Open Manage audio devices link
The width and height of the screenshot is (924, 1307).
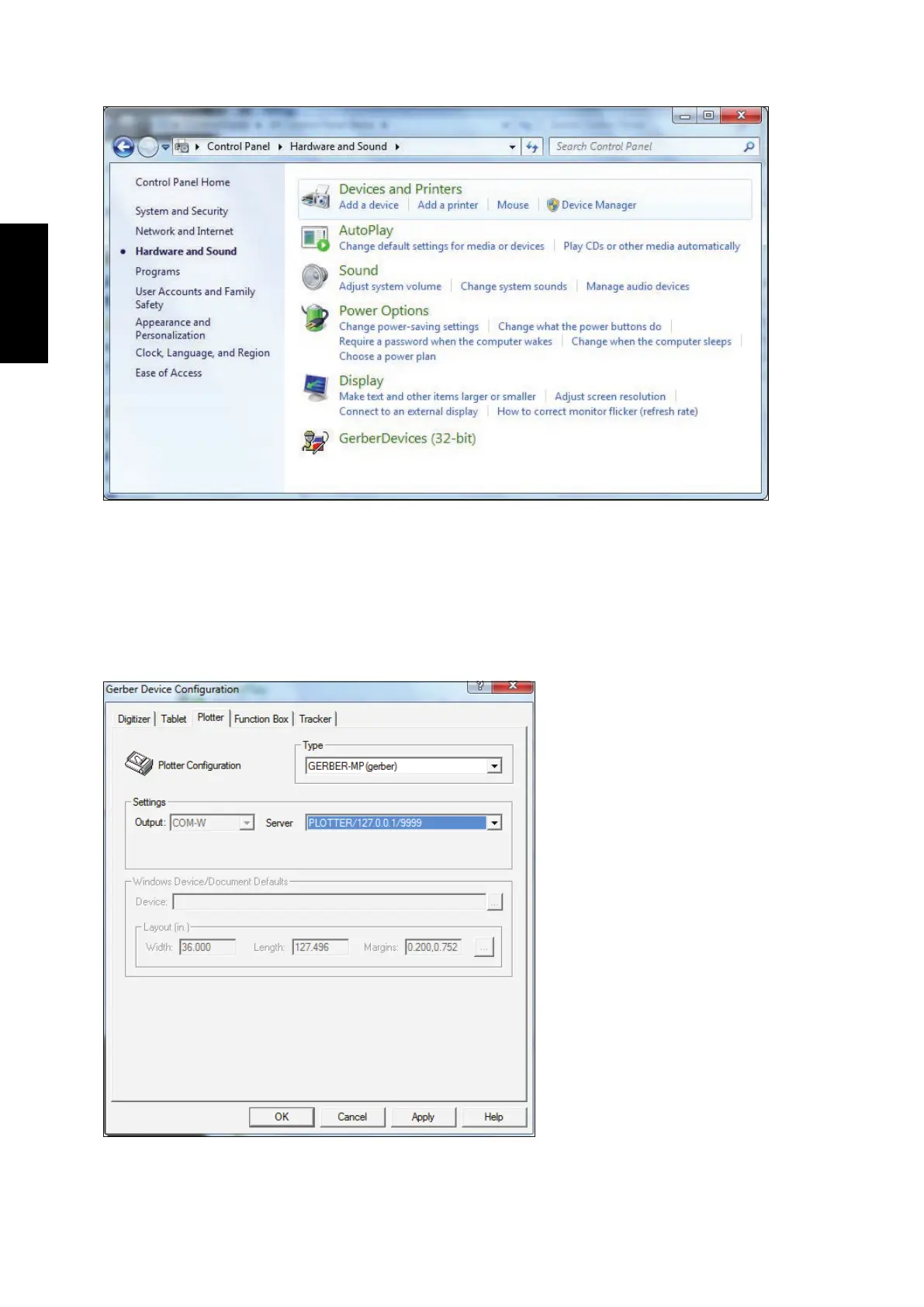coord(638,286)
